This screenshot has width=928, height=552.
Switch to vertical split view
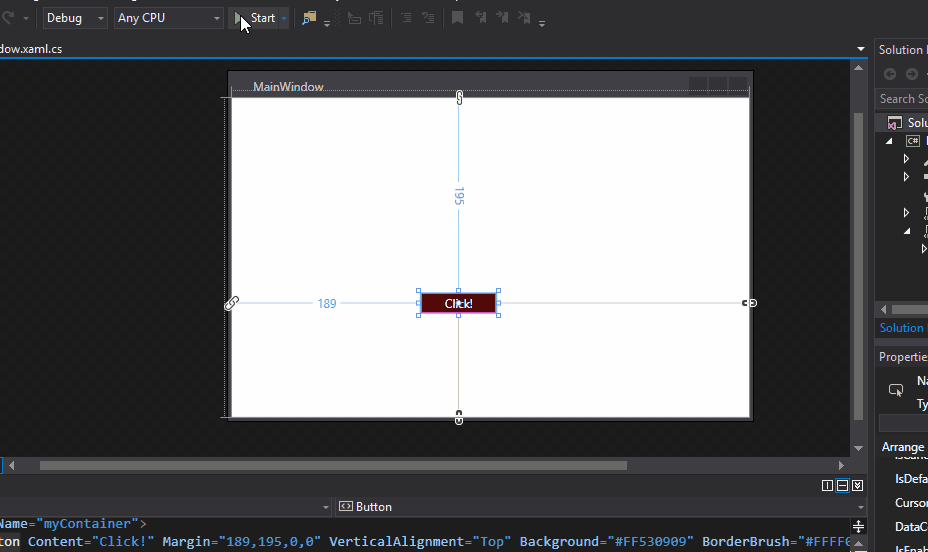[x=827, y=486]
